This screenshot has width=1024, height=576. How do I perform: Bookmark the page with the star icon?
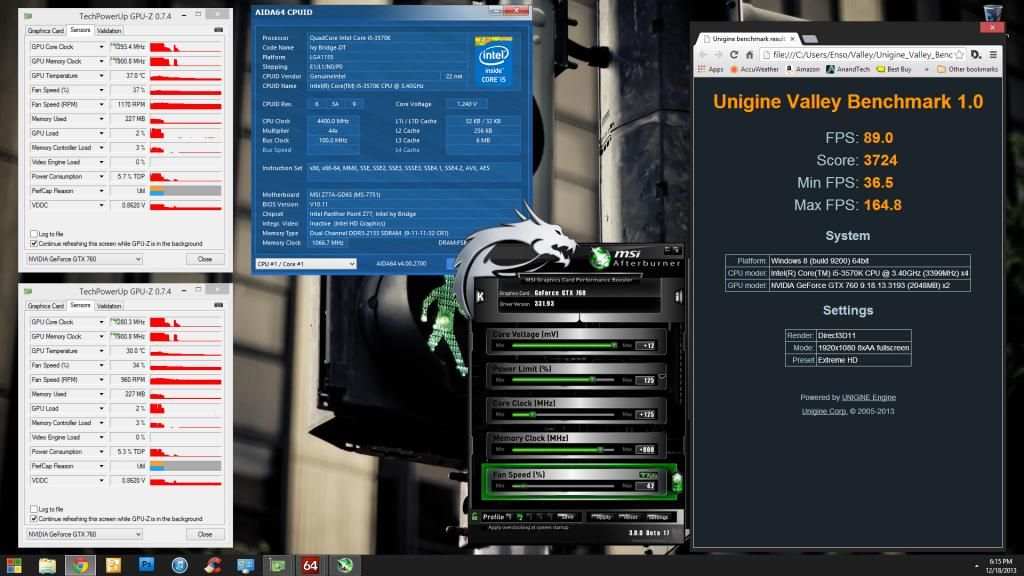tap(959, 55)
